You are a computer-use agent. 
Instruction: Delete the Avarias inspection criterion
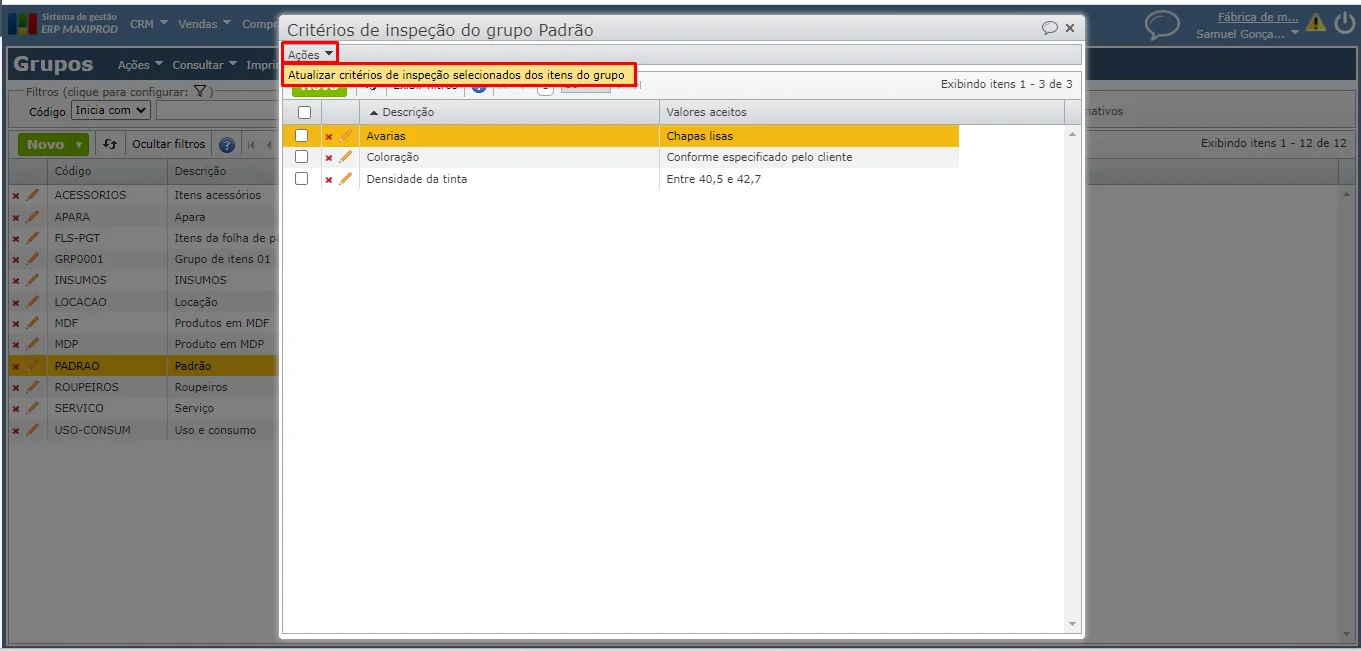tap(329, 136)
